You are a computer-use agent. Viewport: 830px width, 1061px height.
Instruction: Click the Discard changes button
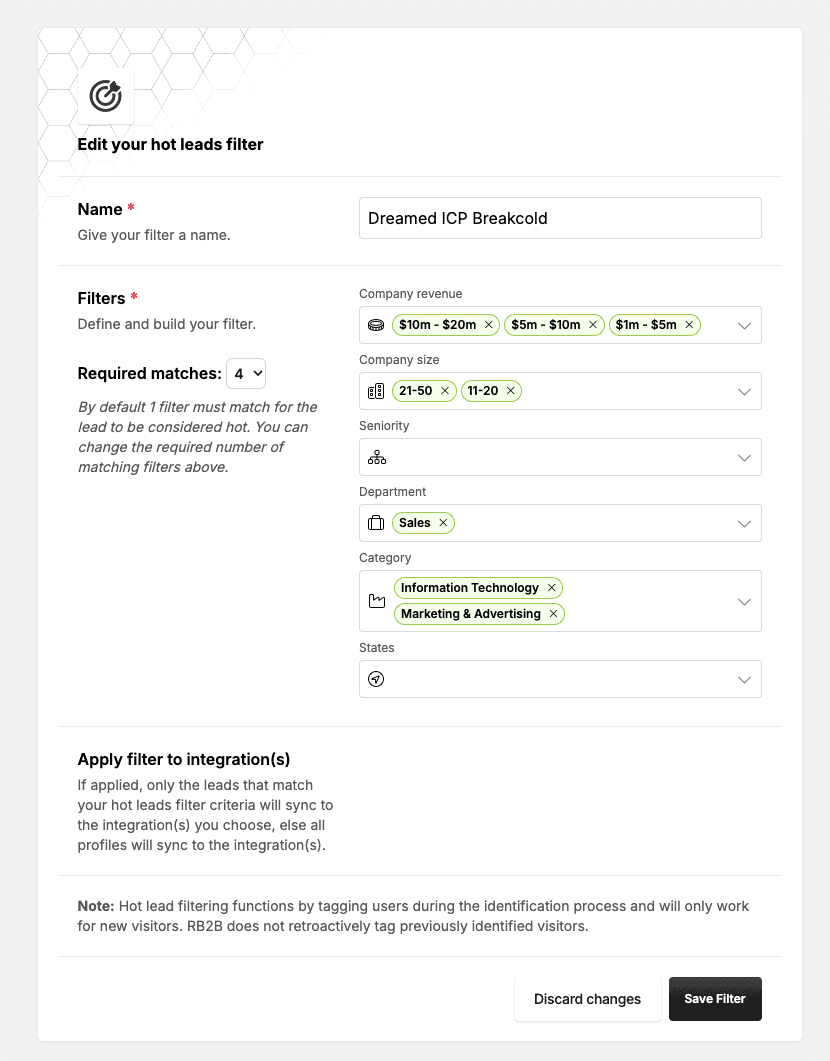(587, 999)
